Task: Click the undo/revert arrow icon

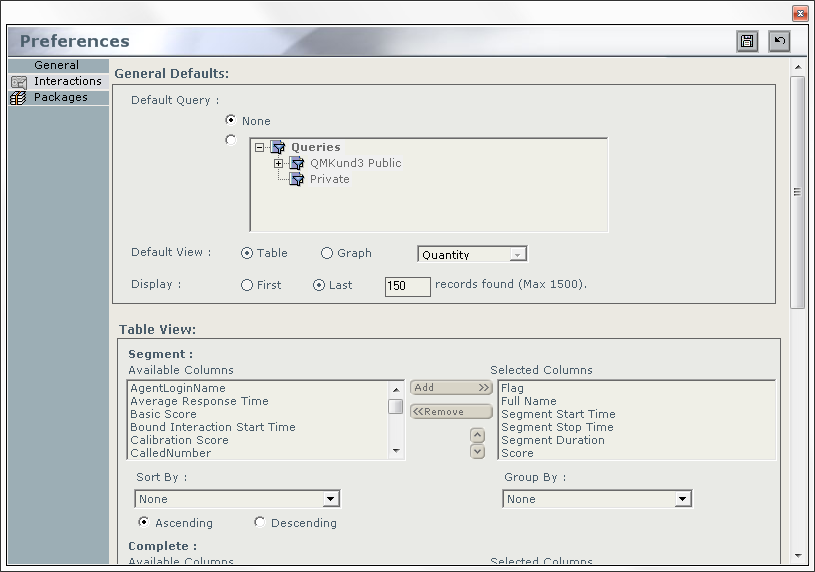Action: point(779,41)
